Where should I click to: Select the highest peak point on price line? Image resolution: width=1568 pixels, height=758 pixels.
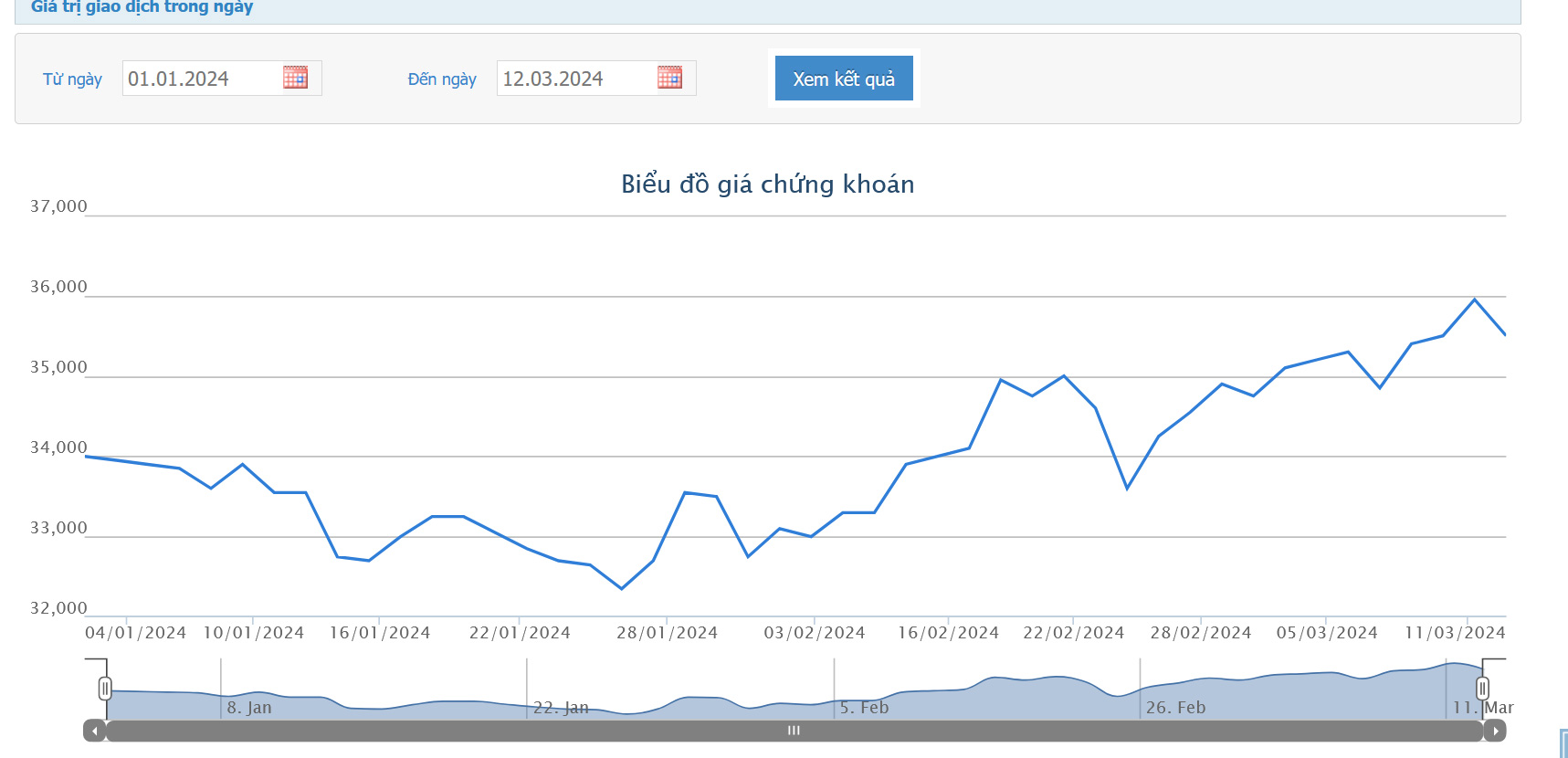point(1474,300)
